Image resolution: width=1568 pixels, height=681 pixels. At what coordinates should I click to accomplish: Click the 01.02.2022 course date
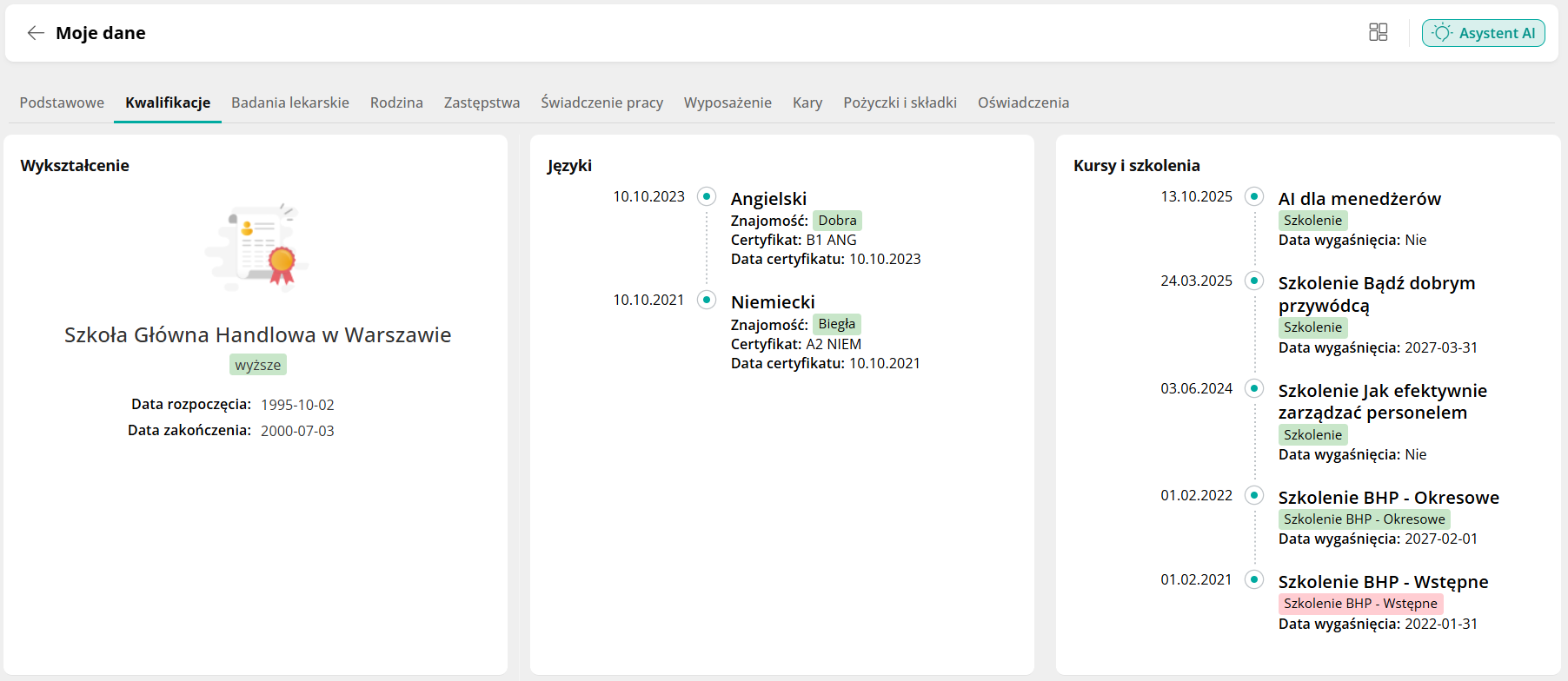1196,495
